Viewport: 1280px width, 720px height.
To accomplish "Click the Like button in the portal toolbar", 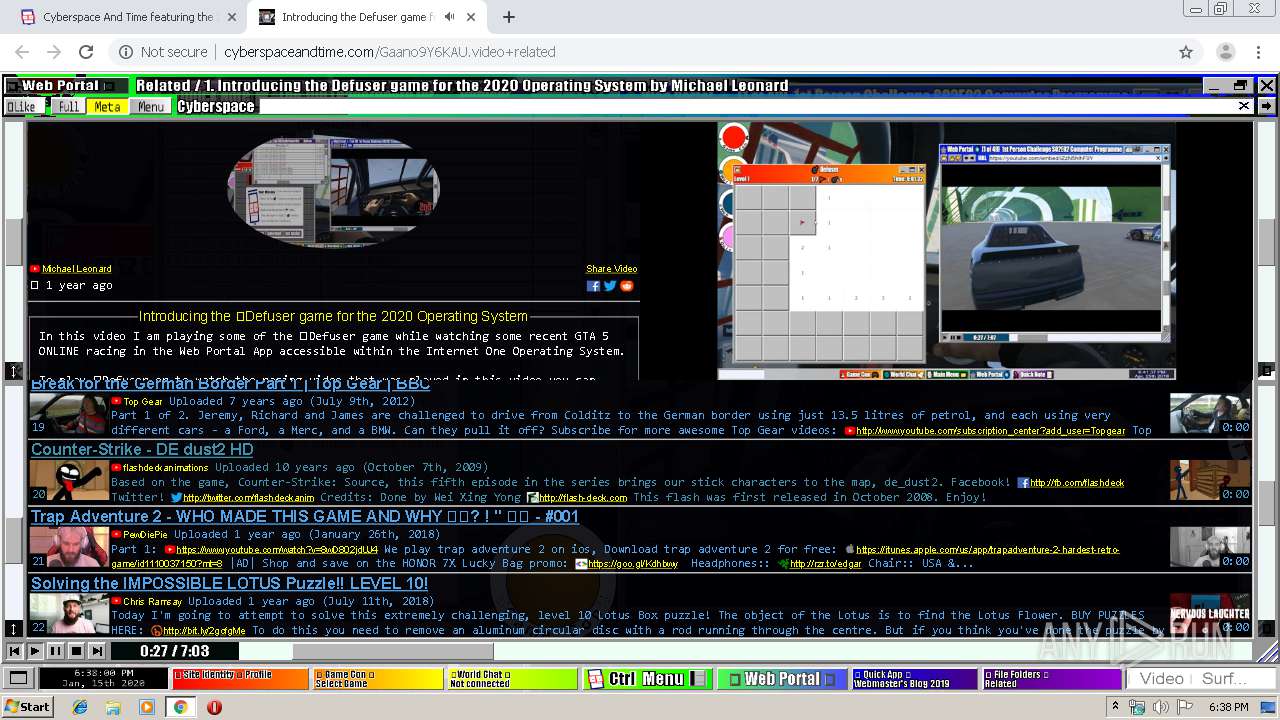I will [23, 107].
